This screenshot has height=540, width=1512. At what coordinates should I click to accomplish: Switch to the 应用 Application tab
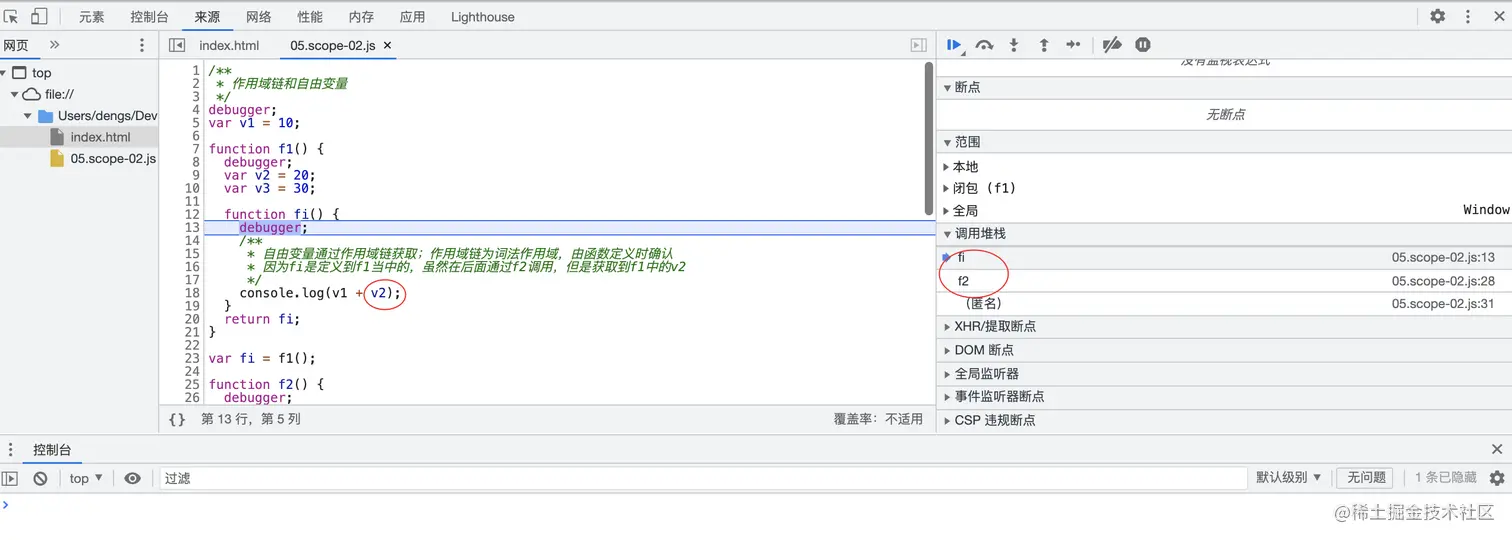412,17
